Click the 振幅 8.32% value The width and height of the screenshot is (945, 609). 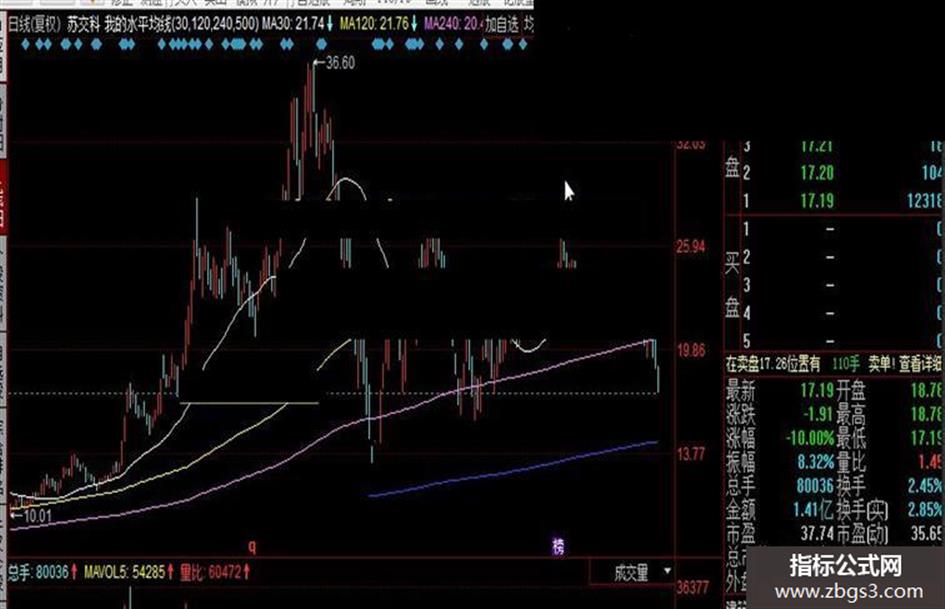[x=815, y=462]
